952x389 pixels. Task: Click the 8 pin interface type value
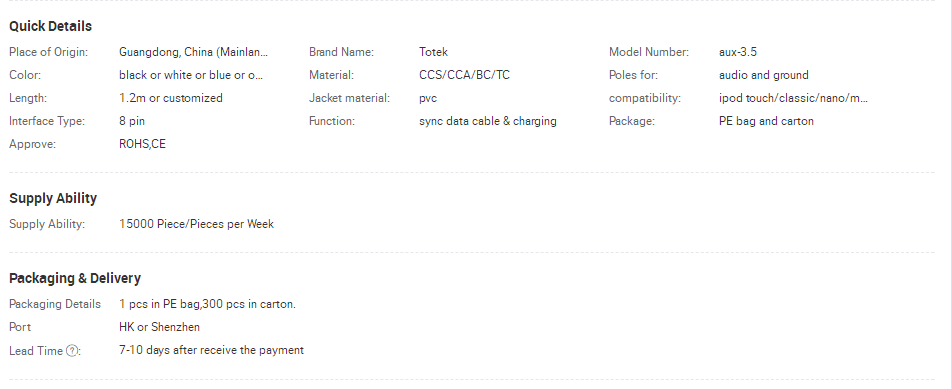tap(132, 121)
